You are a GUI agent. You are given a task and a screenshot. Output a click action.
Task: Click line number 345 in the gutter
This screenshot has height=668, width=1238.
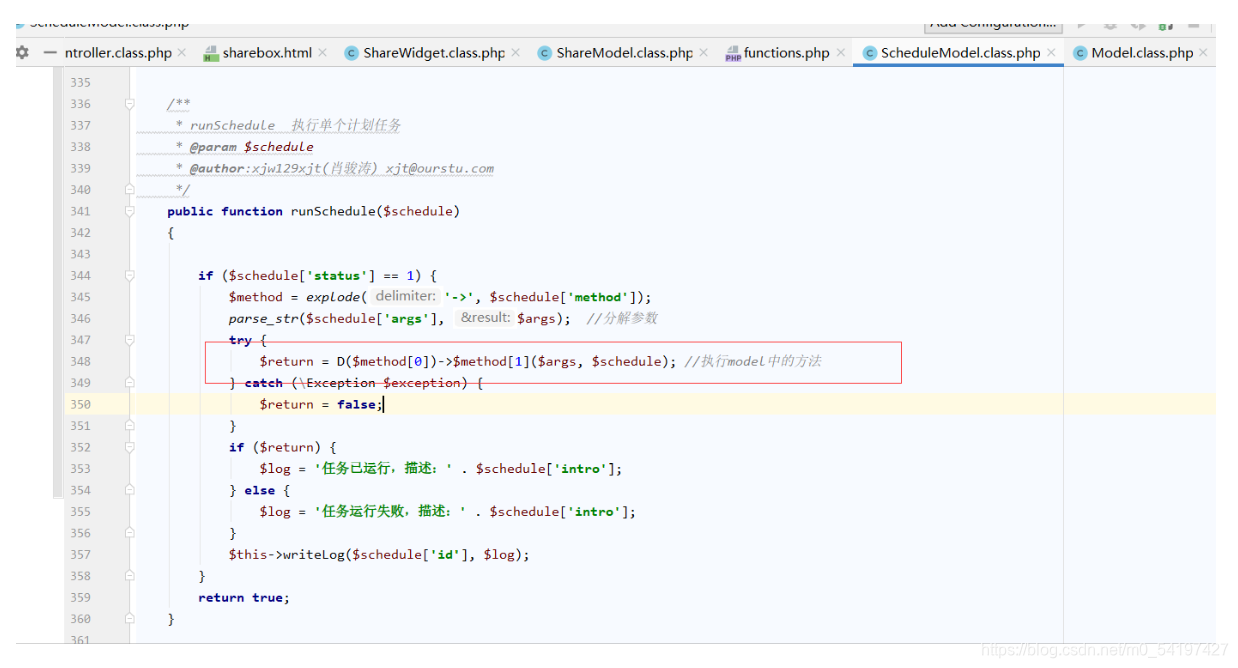tap(80, 297)
